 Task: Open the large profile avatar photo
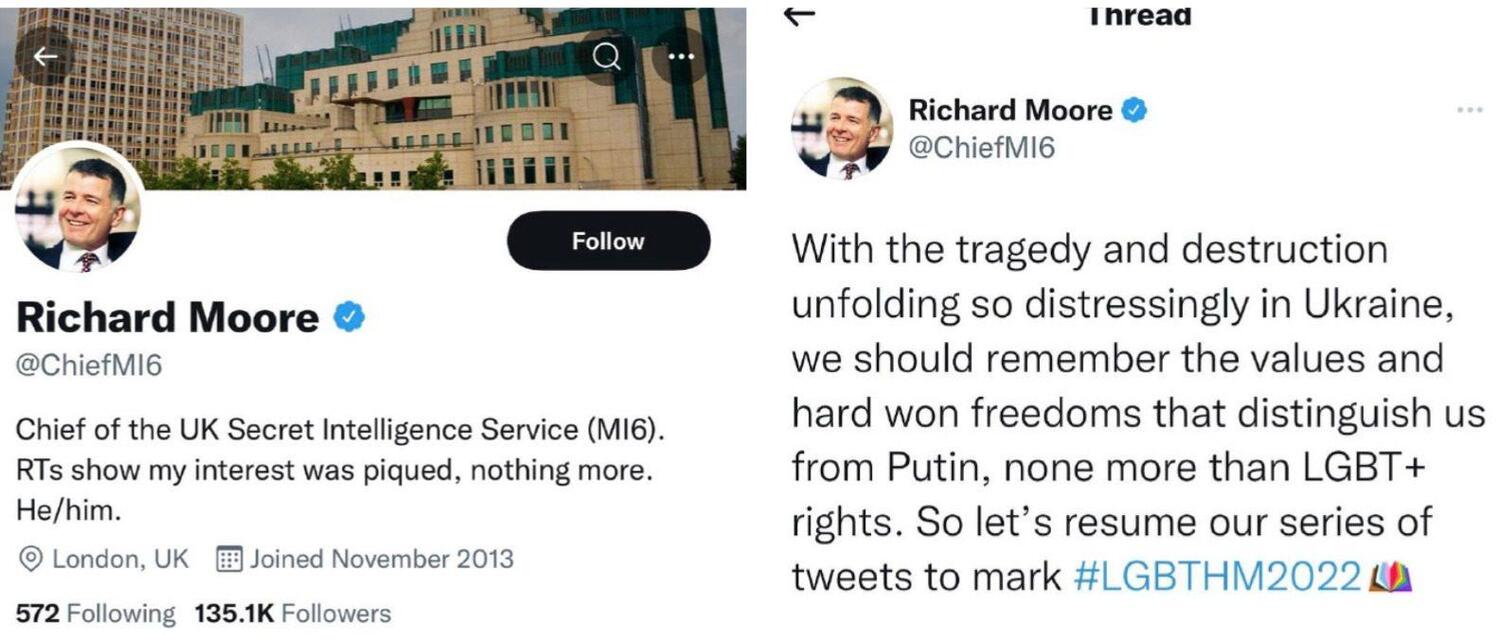tap(78, 208)
